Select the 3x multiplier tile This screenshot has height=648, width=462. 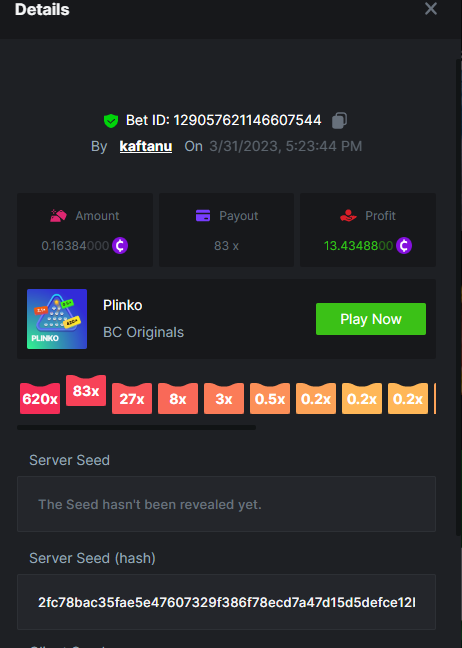click(224, 399)
